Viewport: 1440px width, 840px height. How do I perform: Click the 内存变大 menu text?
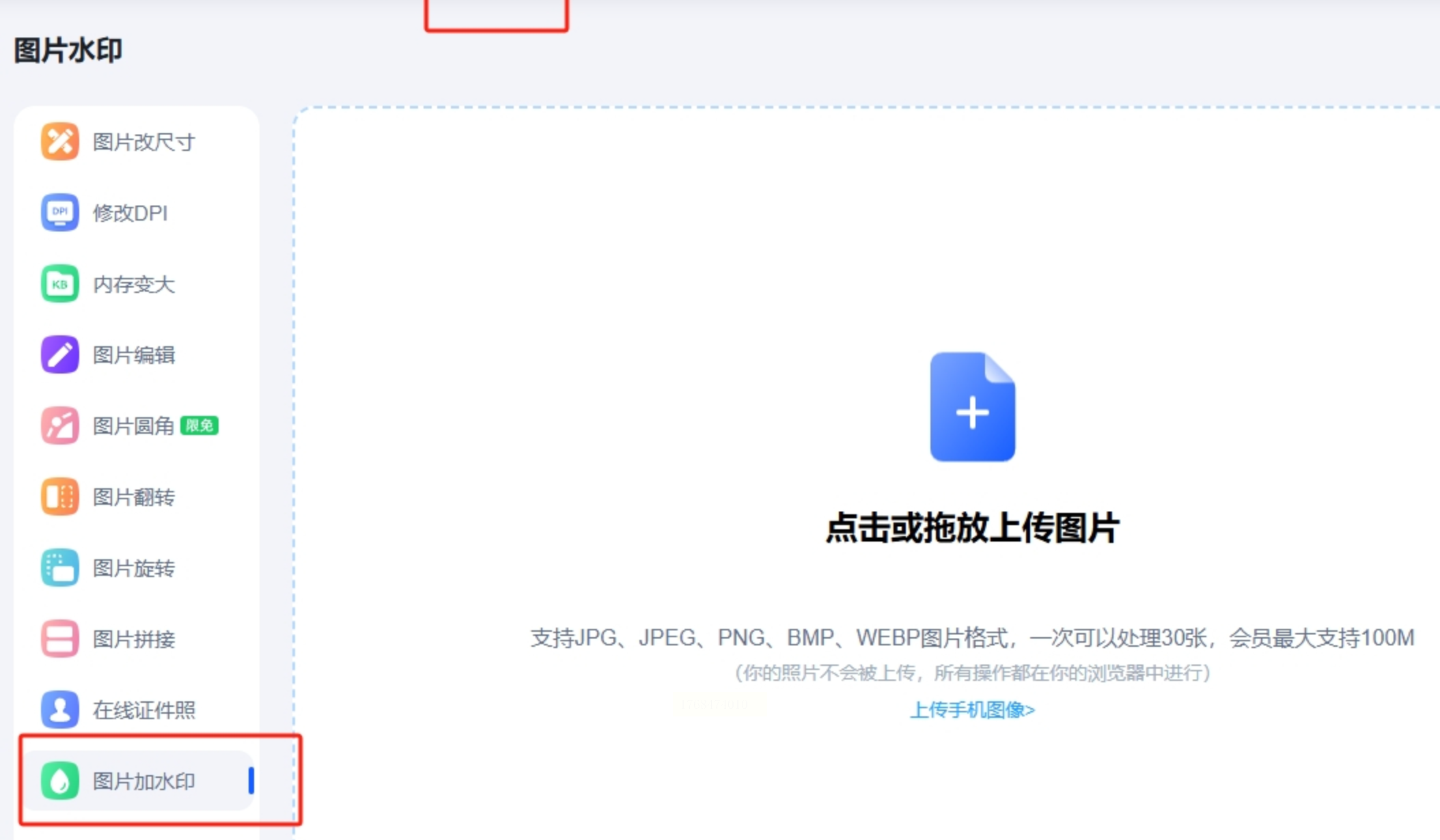coord(134,284)
